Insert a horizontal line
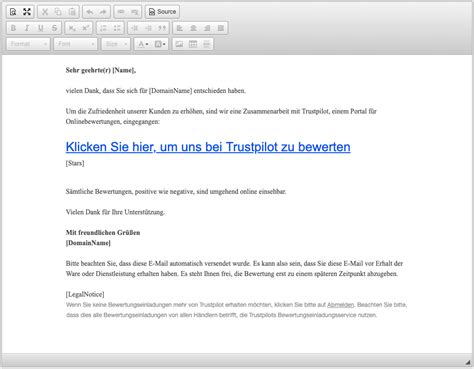The width and height of the screenshot is (474, 369). pos(207,44)
